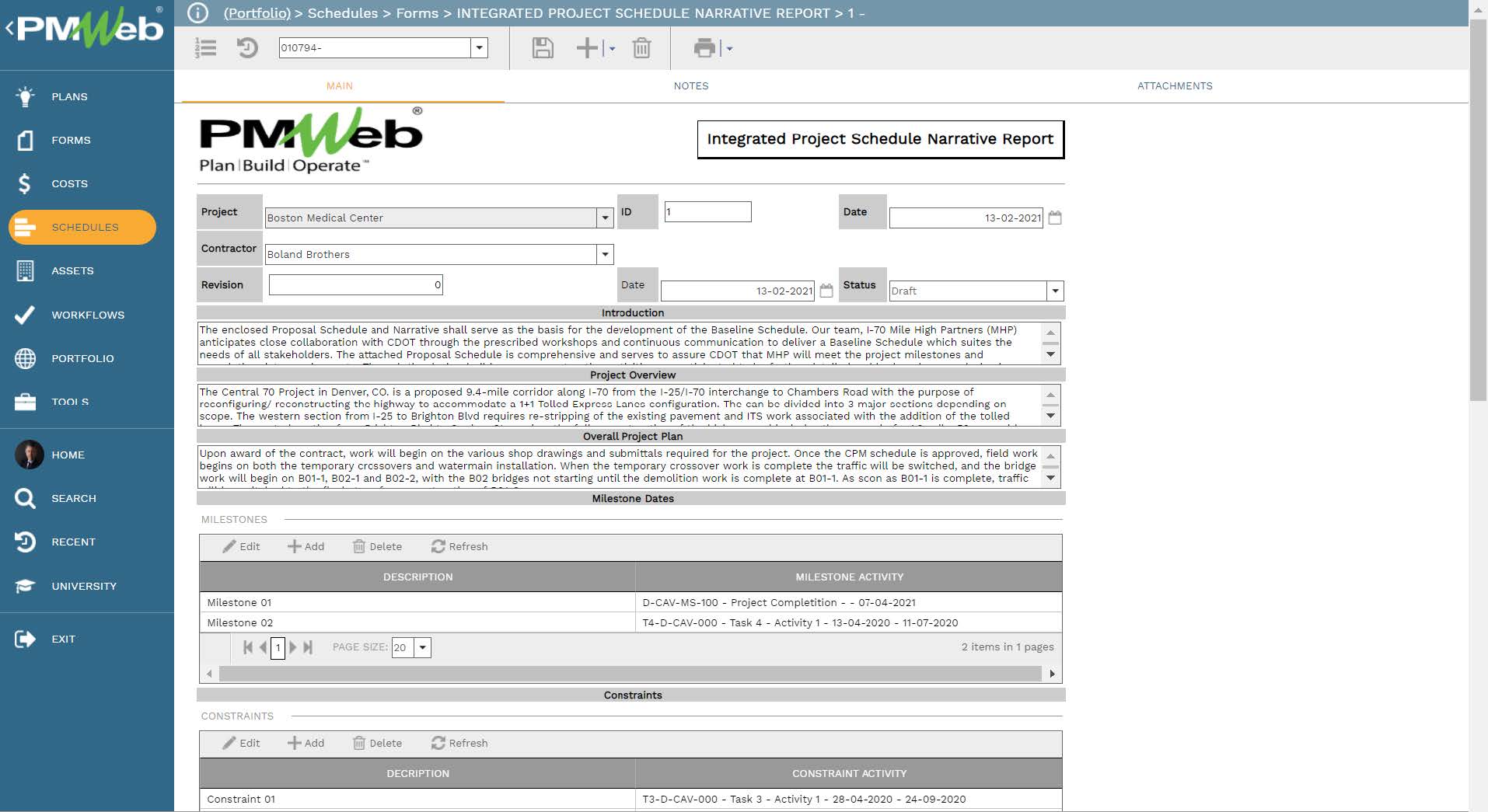
Task: Open the Workflows sidebar item
Action: point(25,315)
